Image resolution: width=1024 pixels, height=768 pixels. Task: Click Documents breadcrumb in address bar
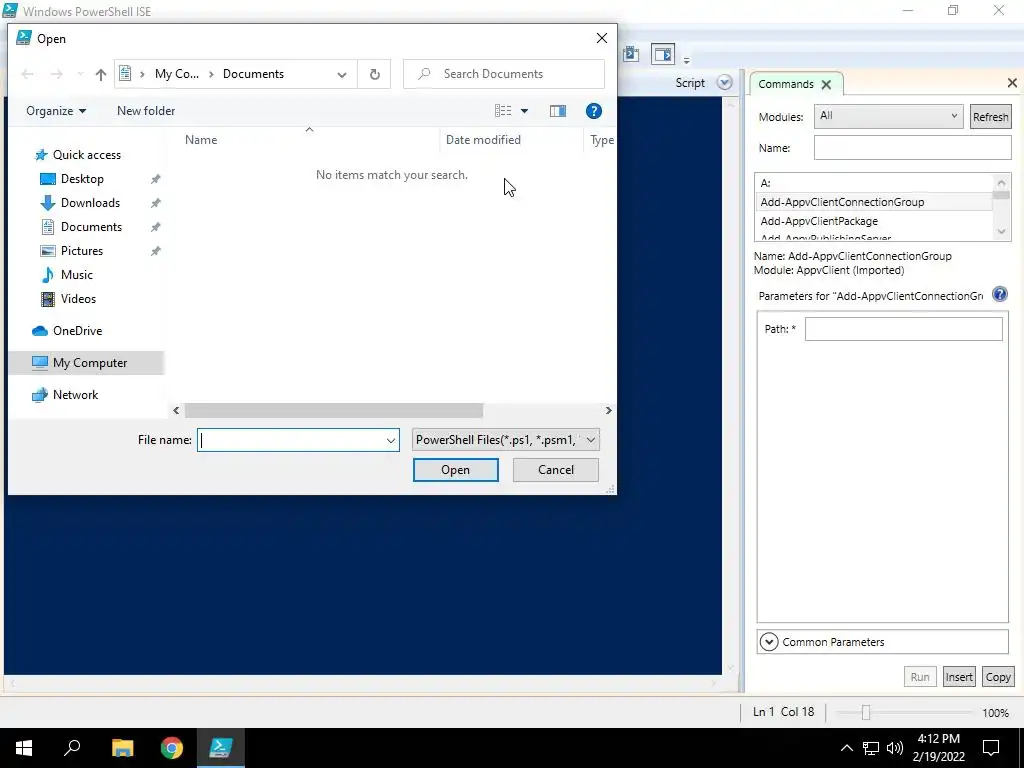tap(253, 74)
